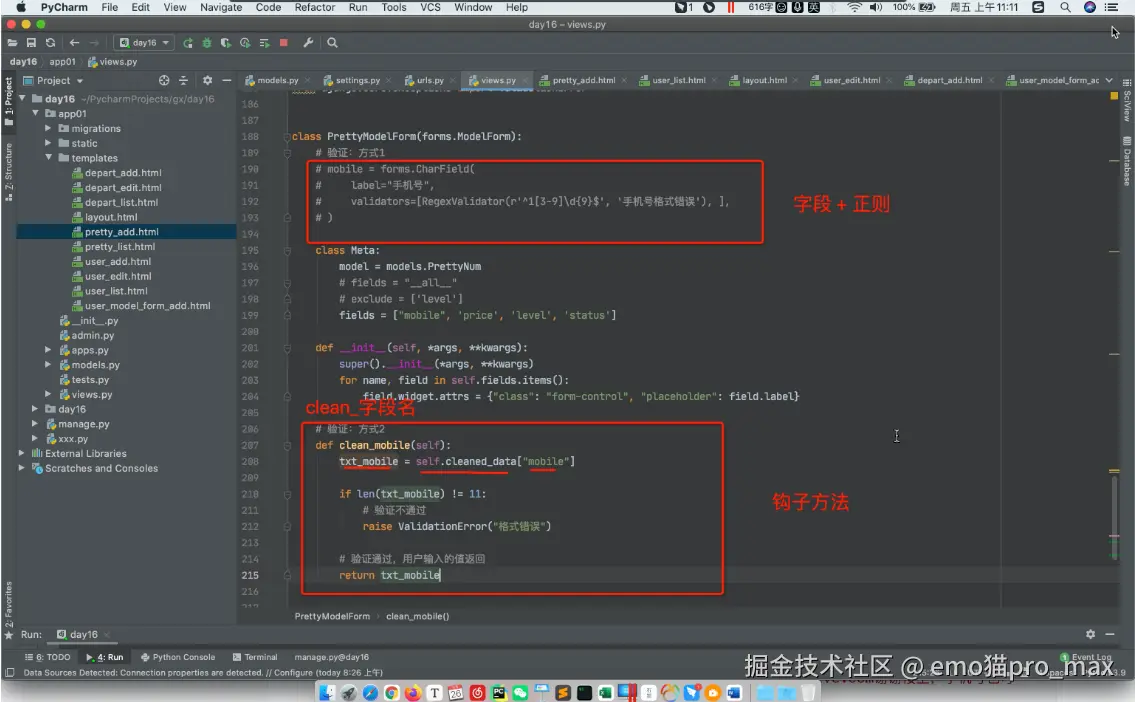Viewport: 1135px width, 702px height.
Task: Open Finder from the Dock
Action: [327, 693]
